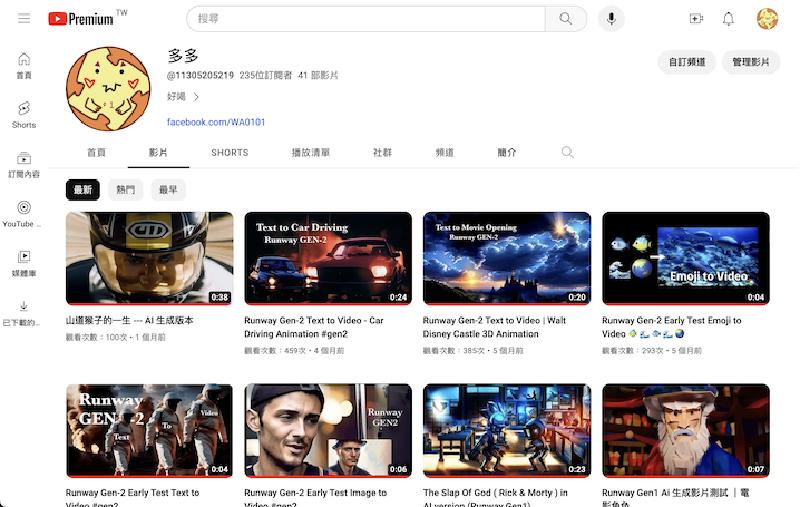Open title Runway Gen-2 Early Test Image to Video

(315, 497)
